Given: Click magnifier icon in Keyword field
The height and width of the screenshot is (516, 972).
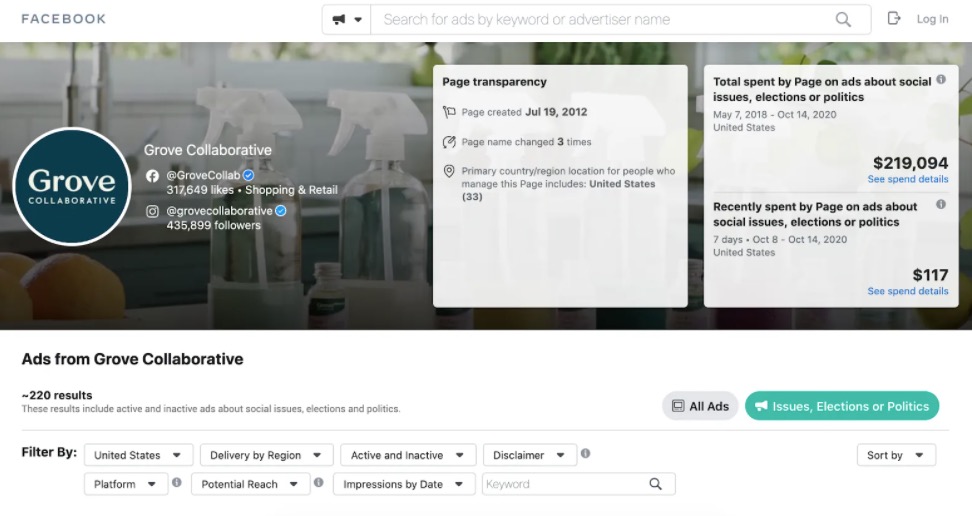Looking at the screenshot, I should [655, 484].
